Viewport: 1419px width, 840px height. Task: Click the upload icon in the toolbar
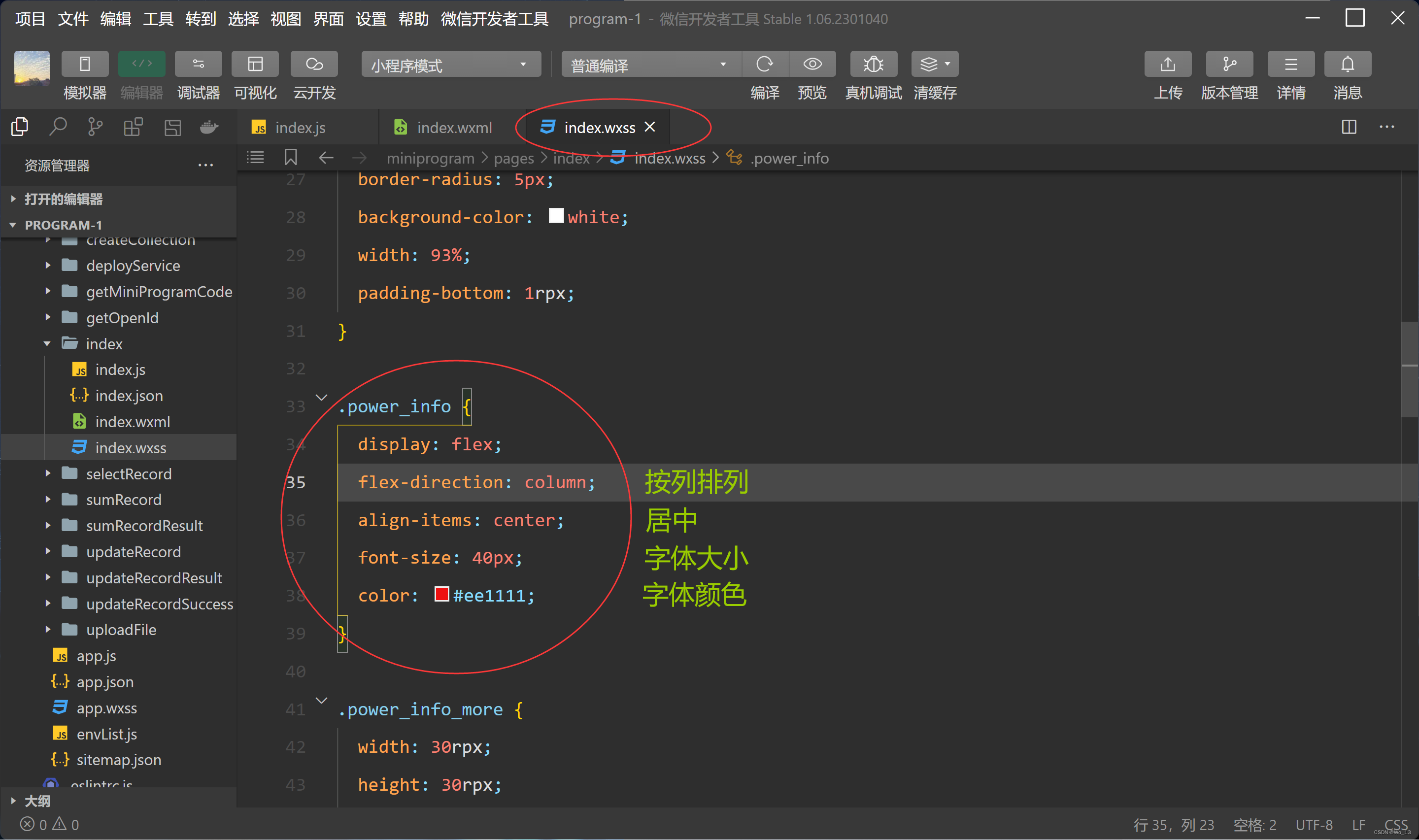[1167, 64]
